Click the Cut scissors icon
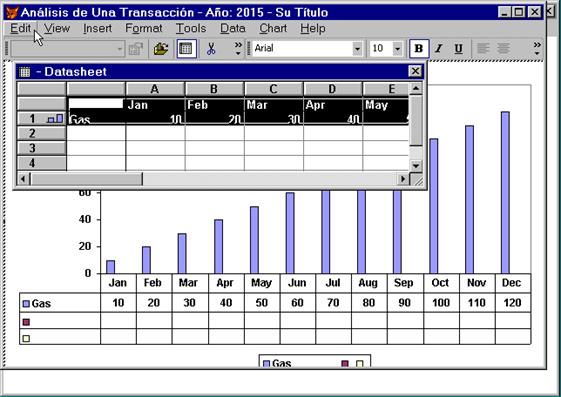Image resolution: width=561 pixels, height=397 pixels. 211,49
